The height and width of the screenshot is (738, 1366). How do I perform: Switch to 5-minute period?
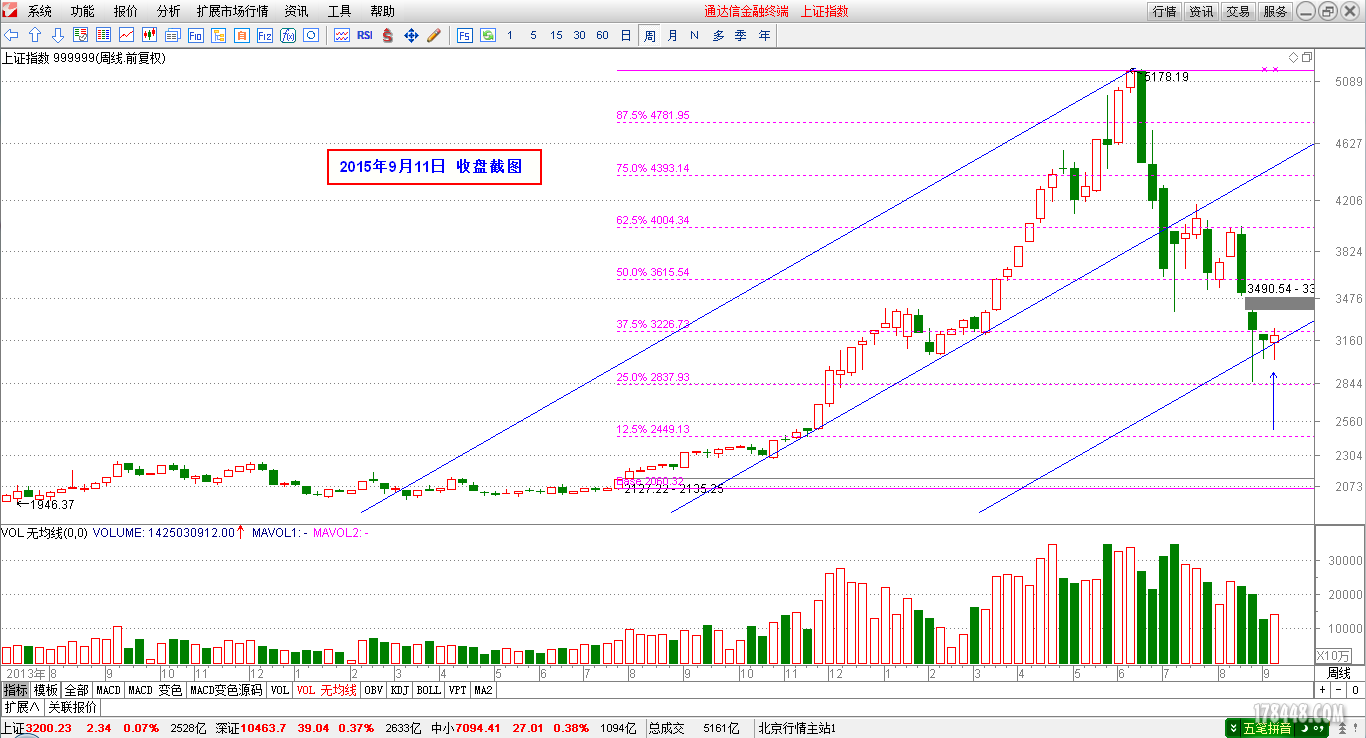(533, 35)
